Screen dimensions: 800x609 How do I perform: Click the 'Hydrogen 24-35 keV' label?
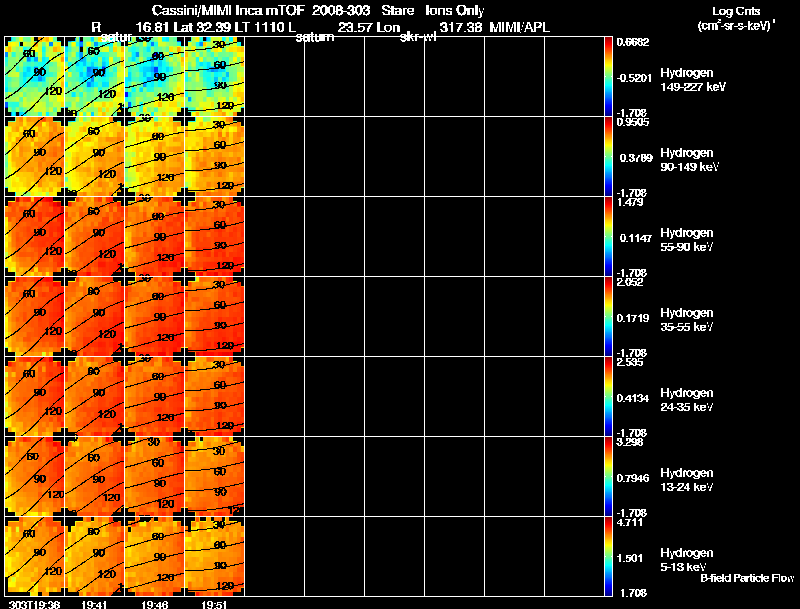point(687,400)
